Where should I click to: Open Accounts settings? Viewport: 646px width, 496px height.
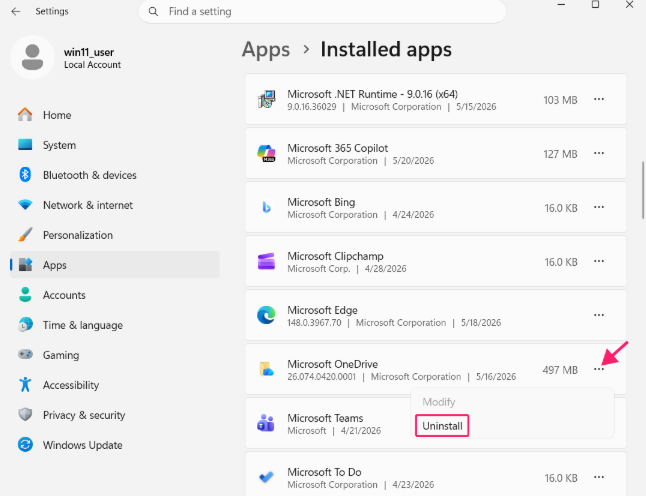115,295
